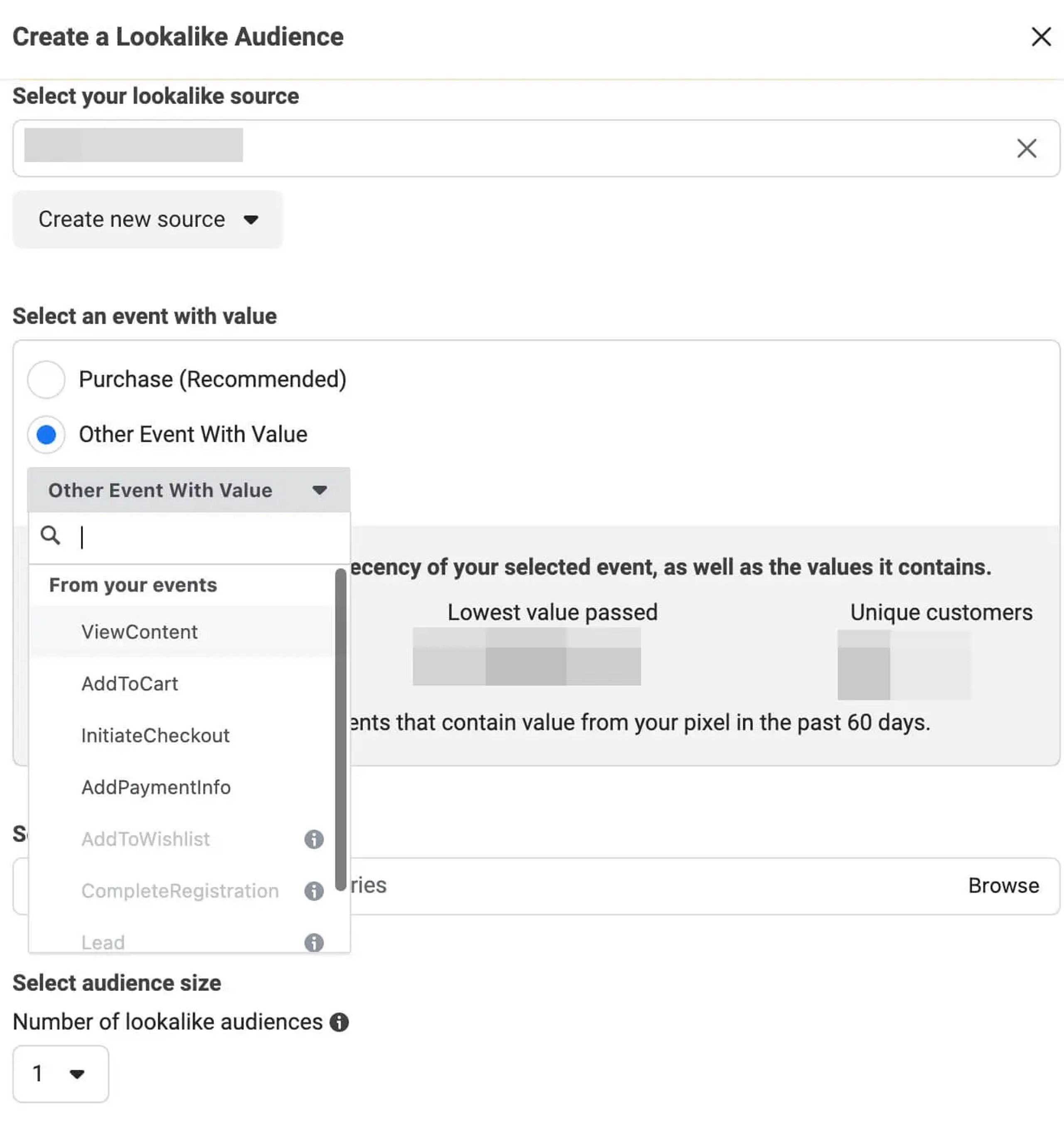Screen dimensions: 1064x1124
Task: Click the search magnifier icon in dropdown
Action: pyautogui.click(x=50, y=535)
